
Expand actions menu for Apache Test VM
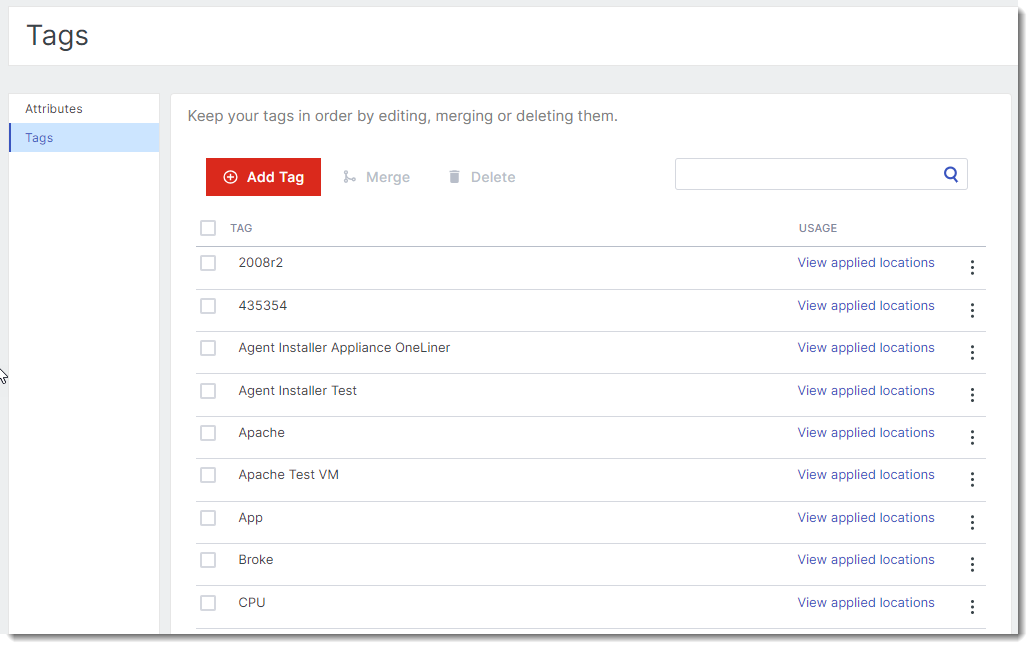point(972,480)
